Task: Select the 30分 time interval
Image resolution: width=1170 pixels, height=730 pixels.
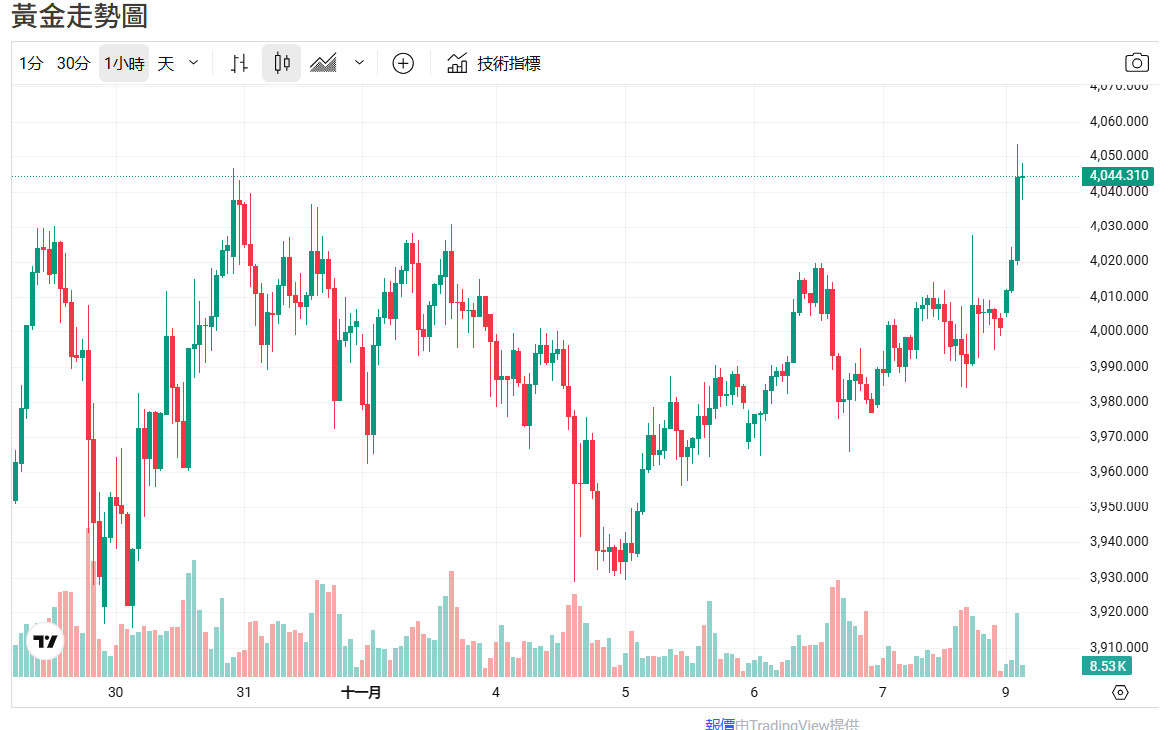Action: coord(73,63)
